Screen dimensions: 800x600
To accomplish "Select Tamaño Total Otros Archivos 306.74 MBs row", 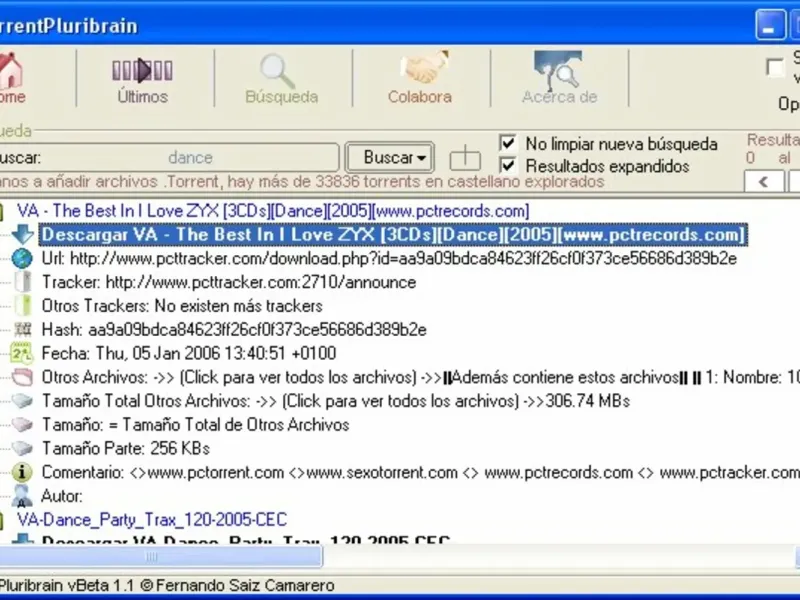I will [x=336, y=401].
